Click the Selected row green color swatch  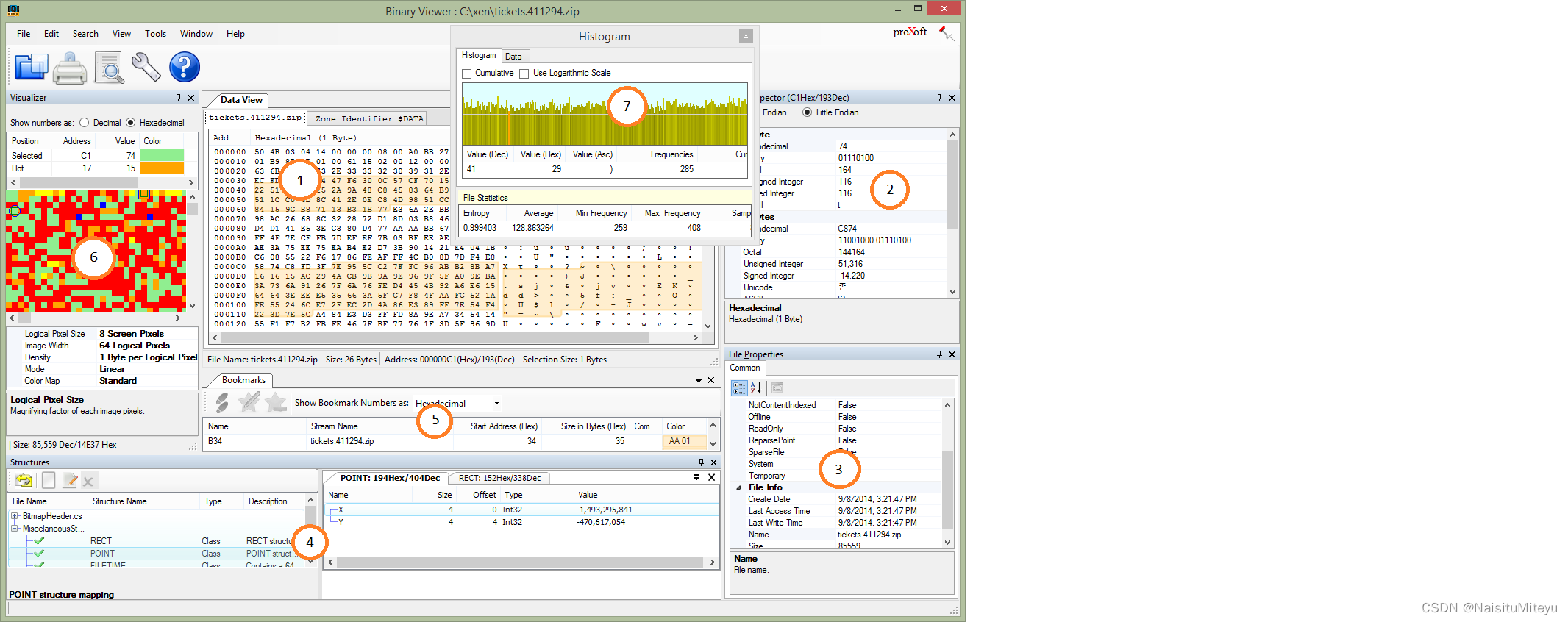(162, 155)
